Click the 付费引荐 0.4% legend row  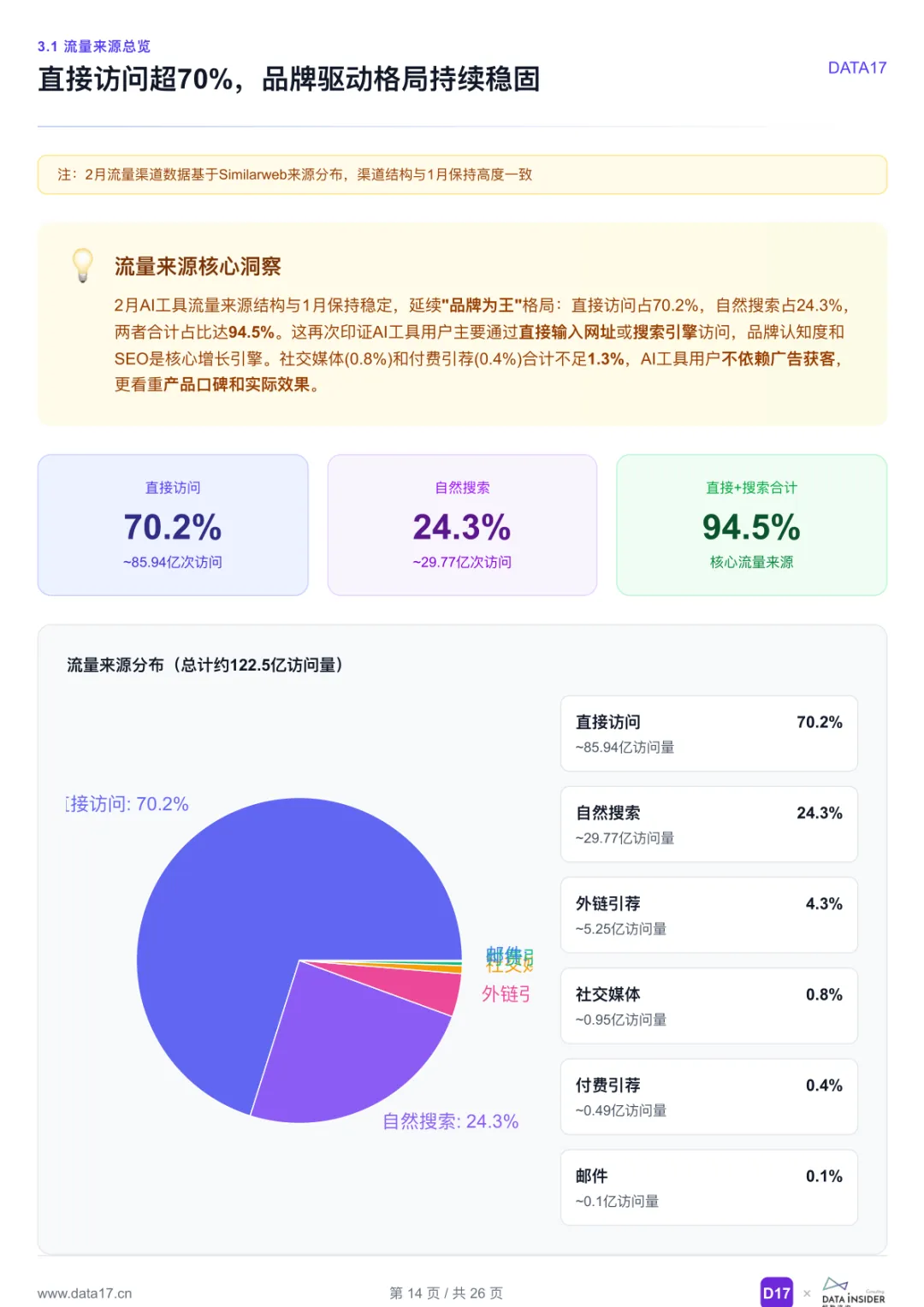(x=708, y=1097)
